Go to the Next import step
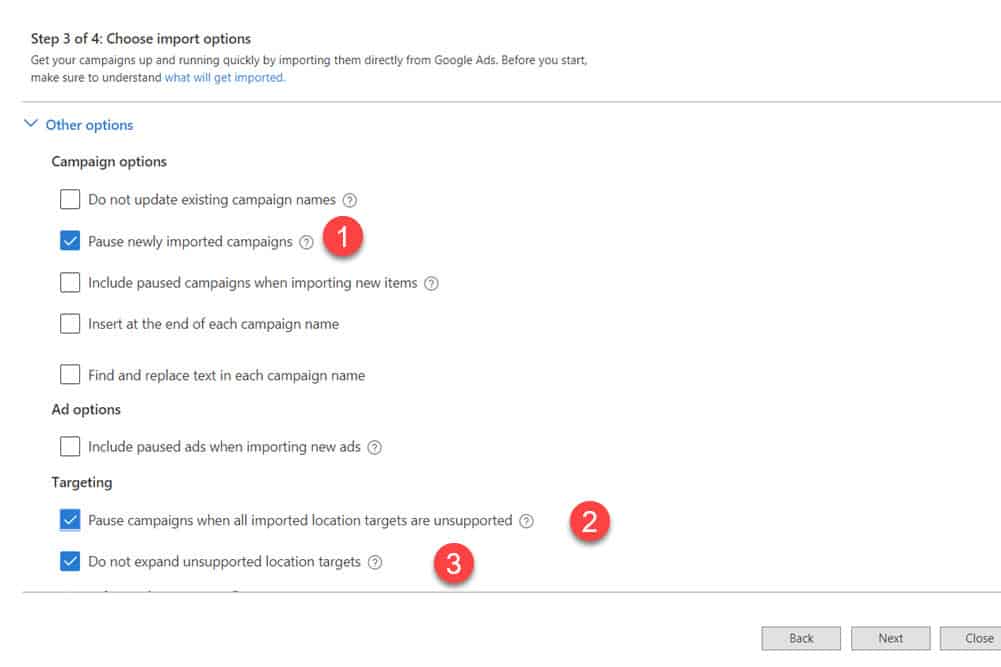 click(x=890, y=638)
